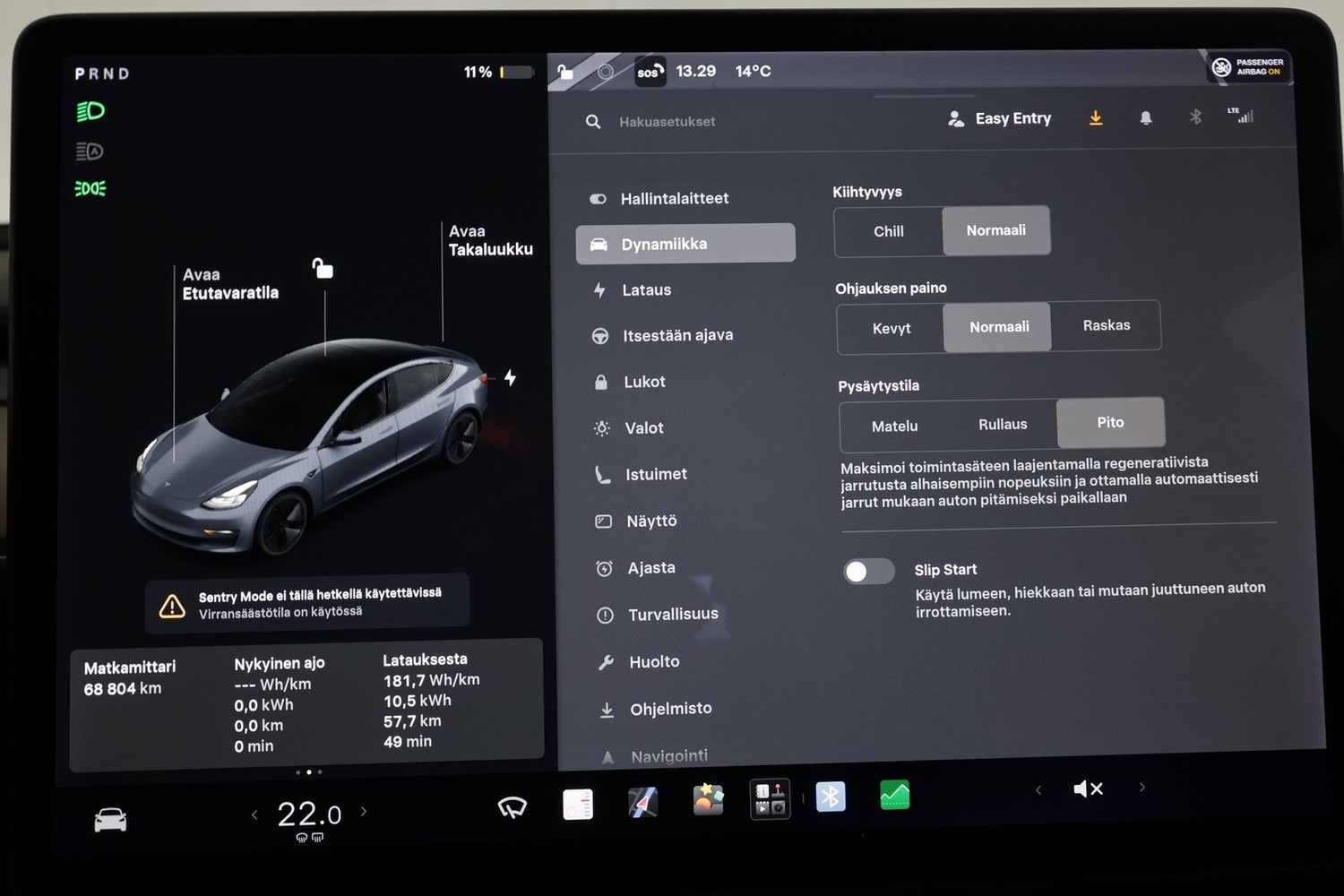The width and height of the screenshot is (1344, 896).
Task: Select Normaali acceleration mode
Action: coord(996,230)
